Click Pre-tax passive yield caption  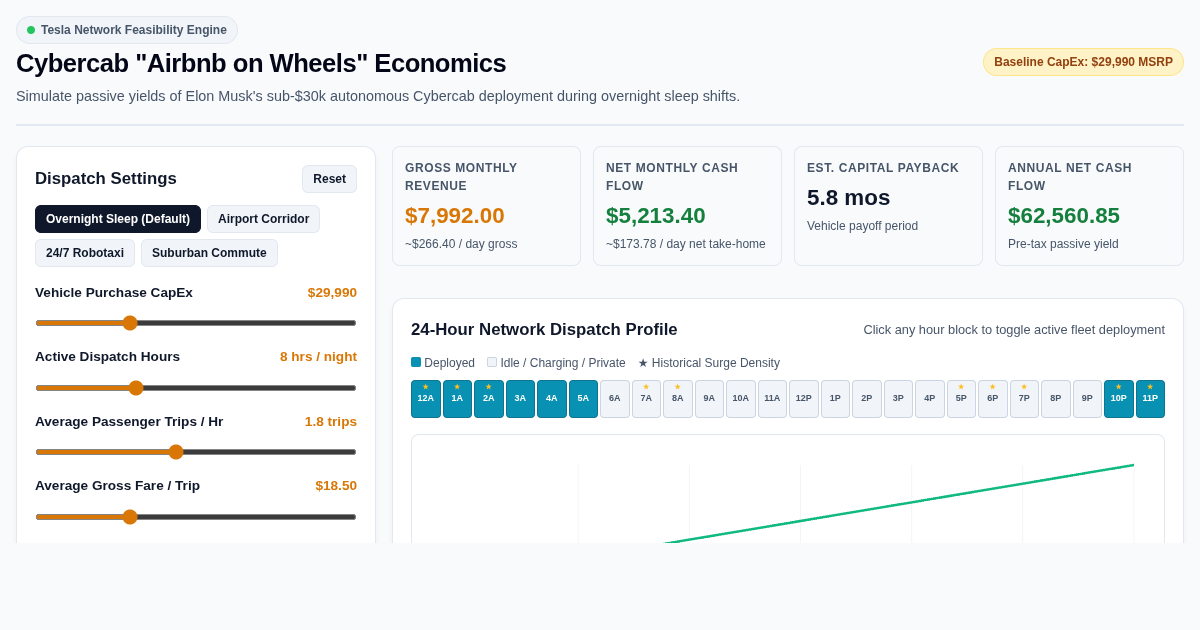click(x=1063, y=244)
